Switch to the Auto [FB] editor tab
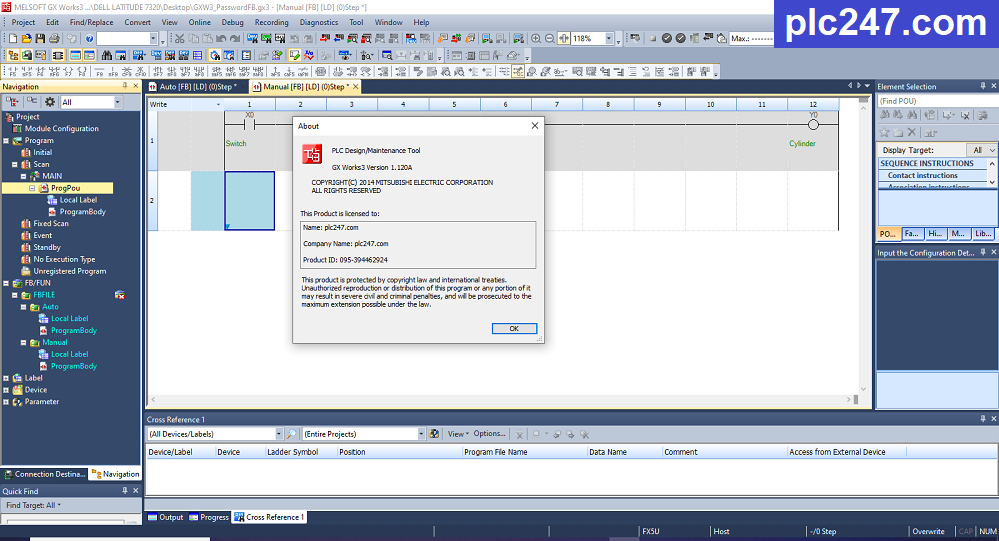 click(196, 87)
